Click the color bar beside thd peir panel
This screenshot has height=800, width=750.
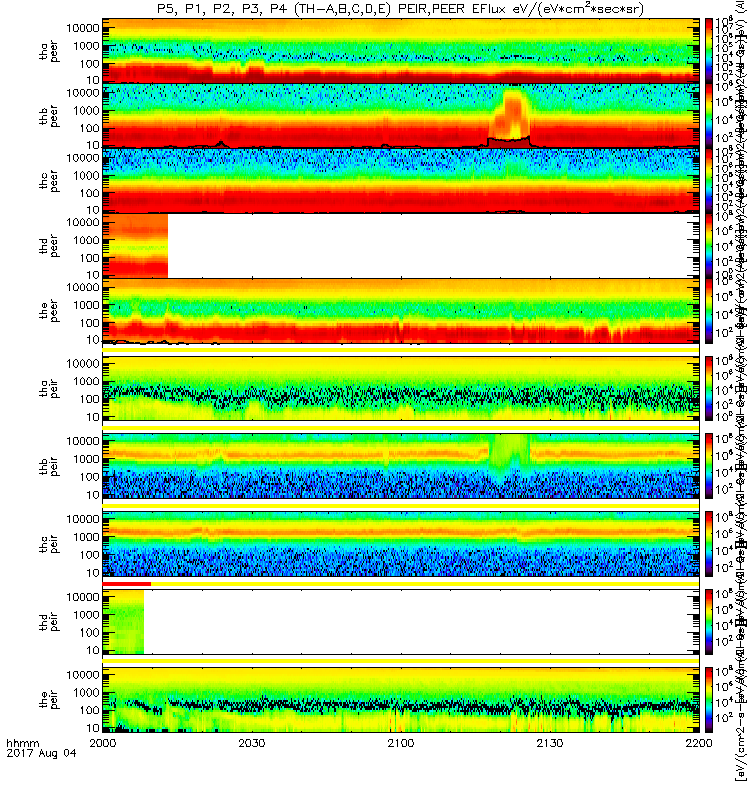coord(709,621)
